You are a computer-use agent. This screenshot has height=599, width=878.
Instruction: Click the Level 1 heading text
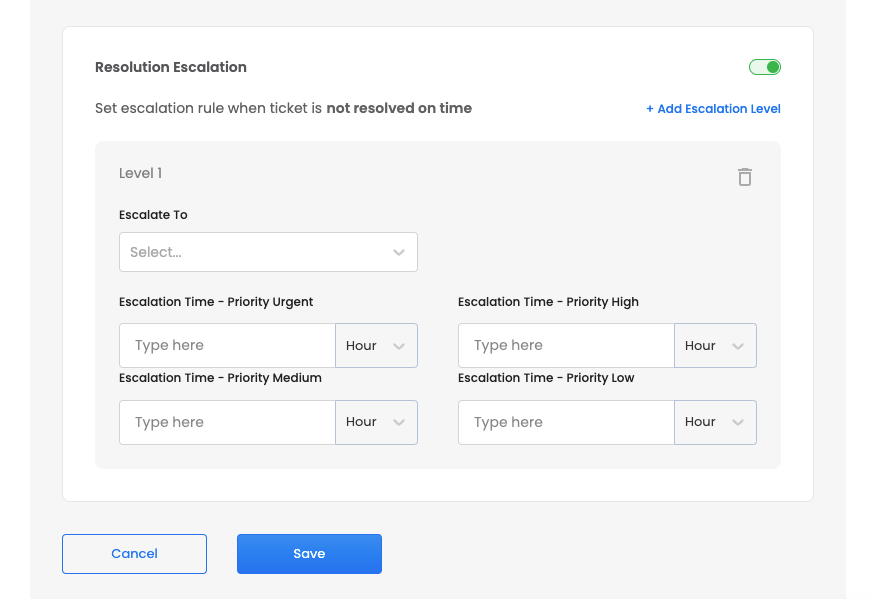140,173
